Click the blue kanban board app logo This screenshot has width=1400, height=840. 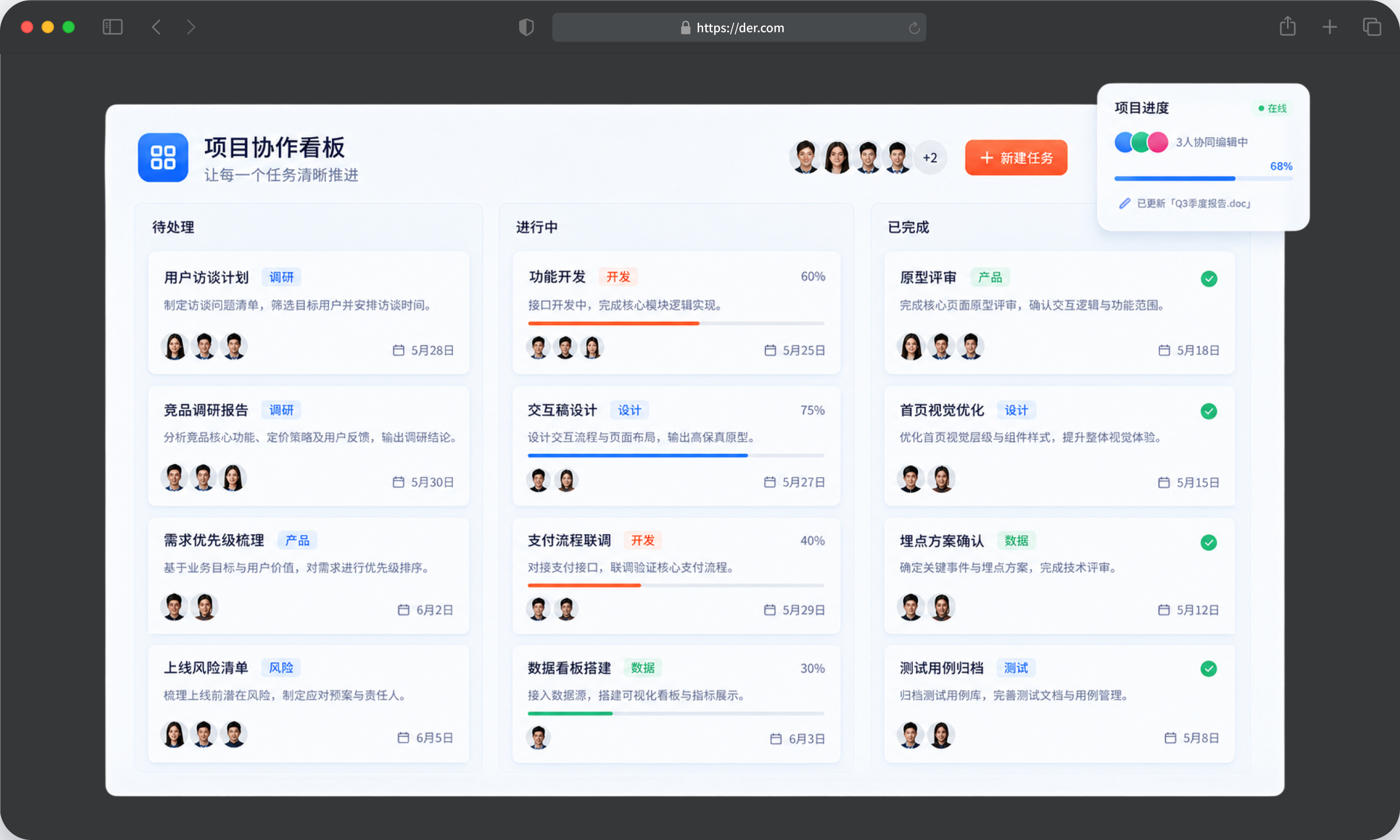(163, 158)
